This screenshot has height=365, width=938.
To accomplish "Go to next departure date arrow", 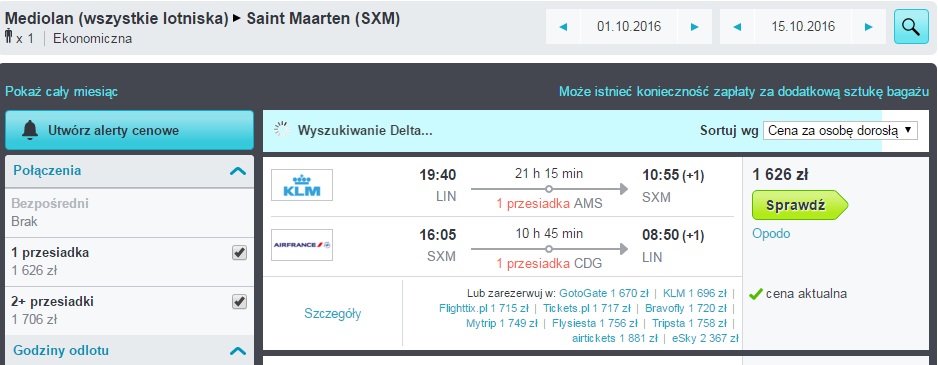I will click(695, 26).
